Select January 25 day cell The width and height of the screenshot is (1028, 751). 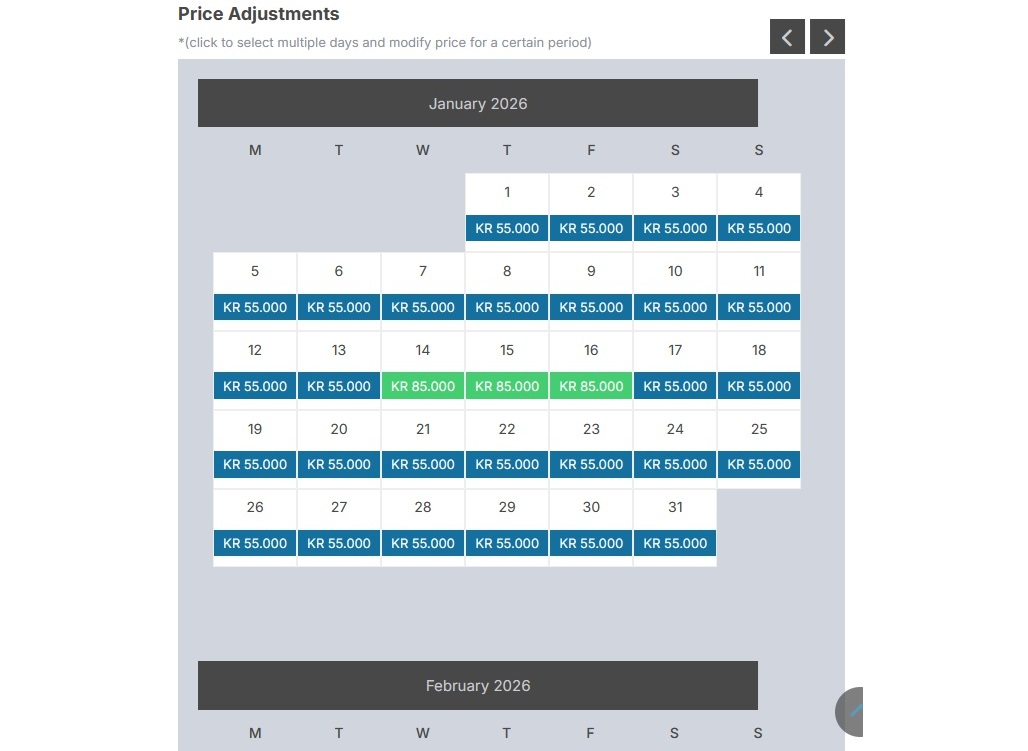tap(759, 430)
